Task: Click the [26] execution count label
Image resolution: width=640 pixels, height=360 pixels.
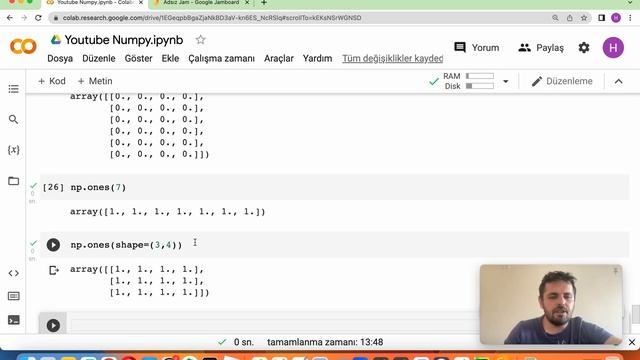Action: (x=53, y=187)
